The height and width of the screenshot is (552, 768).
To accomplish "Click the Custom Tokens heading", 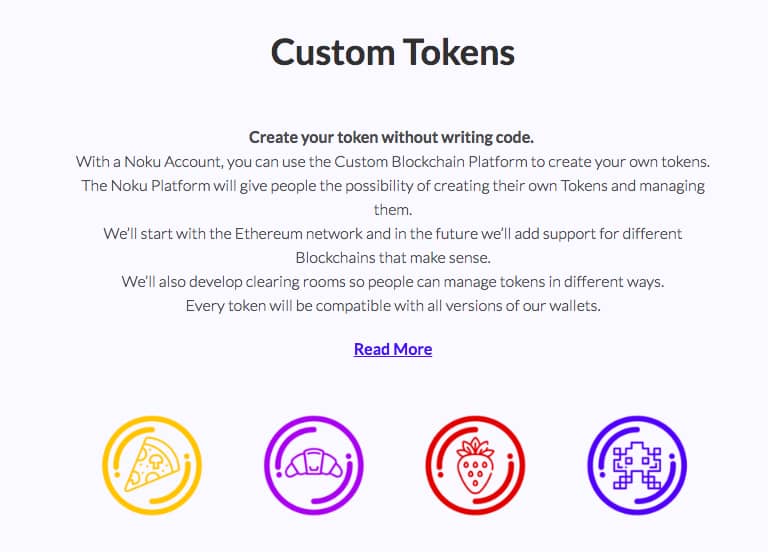I will tap(393, 52).
